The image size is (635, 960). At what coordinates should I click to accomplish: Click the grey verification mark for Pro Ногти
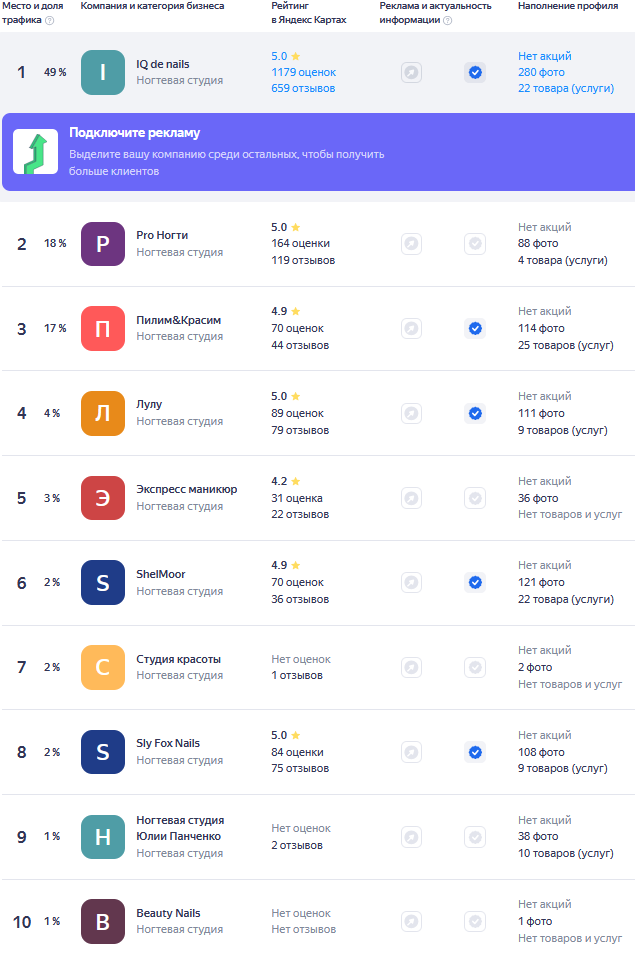(x=475, y=244)
